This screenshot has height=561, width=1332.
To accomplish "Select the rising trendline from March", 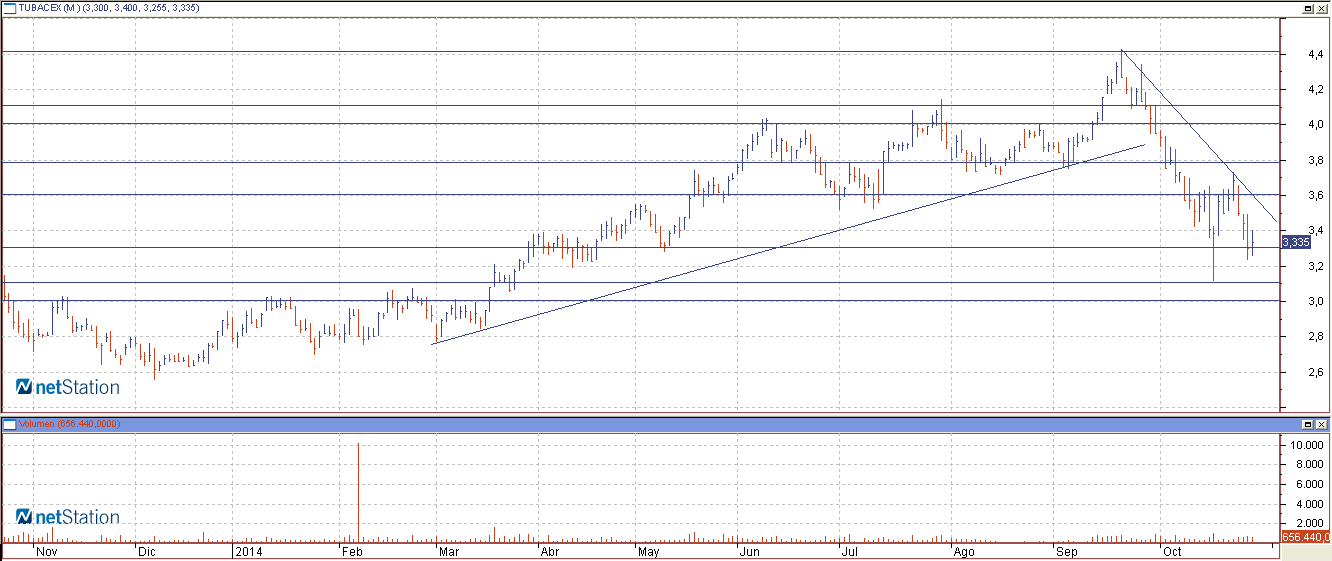I will point(788,244).
